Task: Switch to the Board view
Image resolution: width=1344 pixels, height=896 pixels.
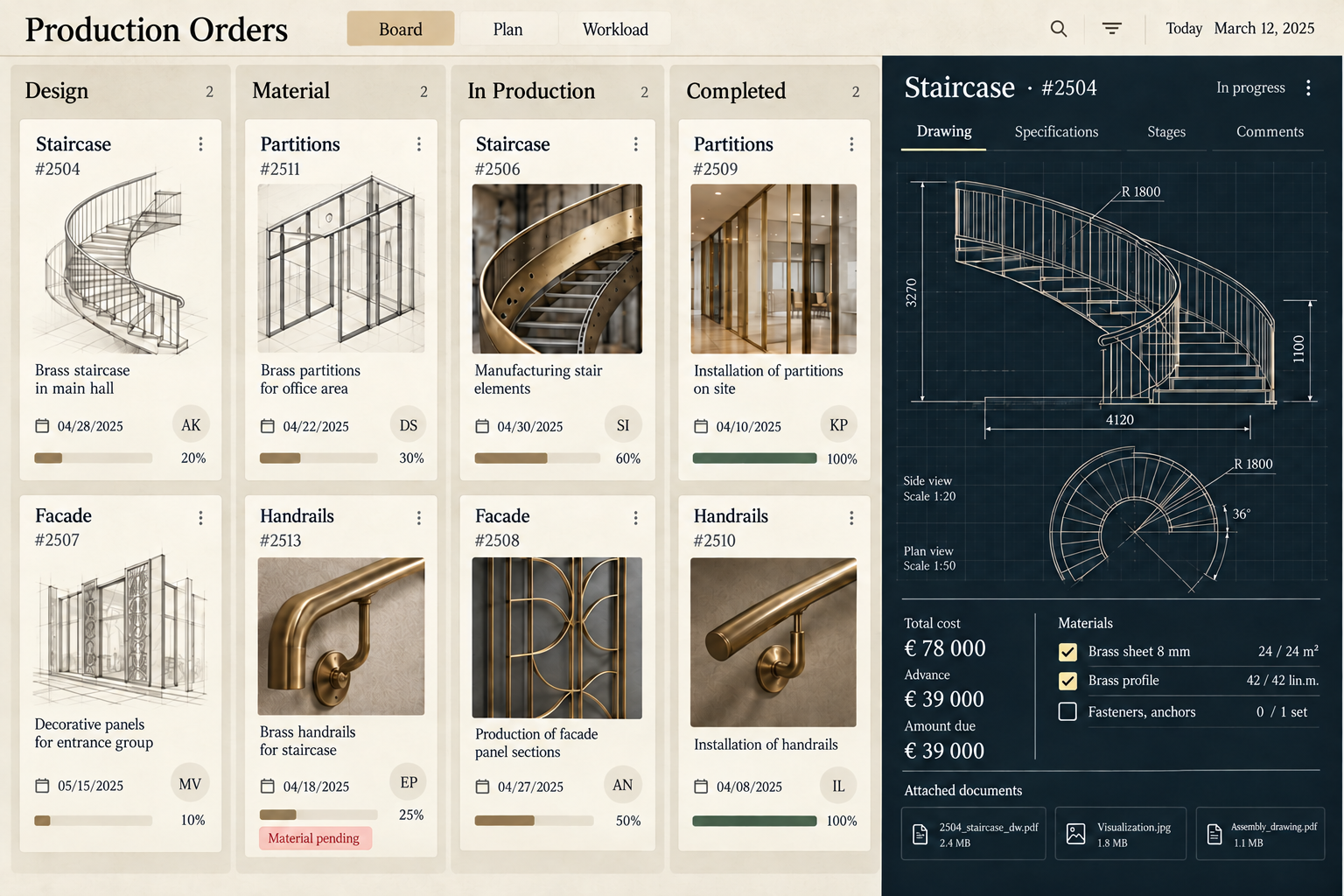Action: click(401, 29)
